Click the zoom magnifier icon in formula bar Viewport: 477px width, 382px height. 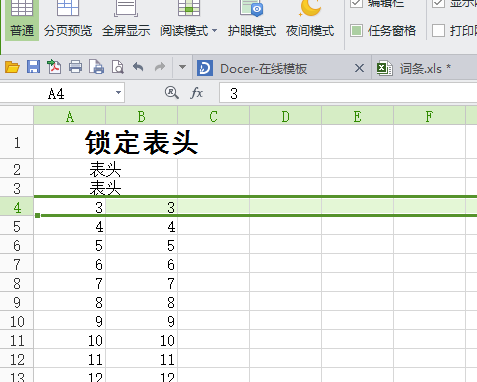point(171,93)
